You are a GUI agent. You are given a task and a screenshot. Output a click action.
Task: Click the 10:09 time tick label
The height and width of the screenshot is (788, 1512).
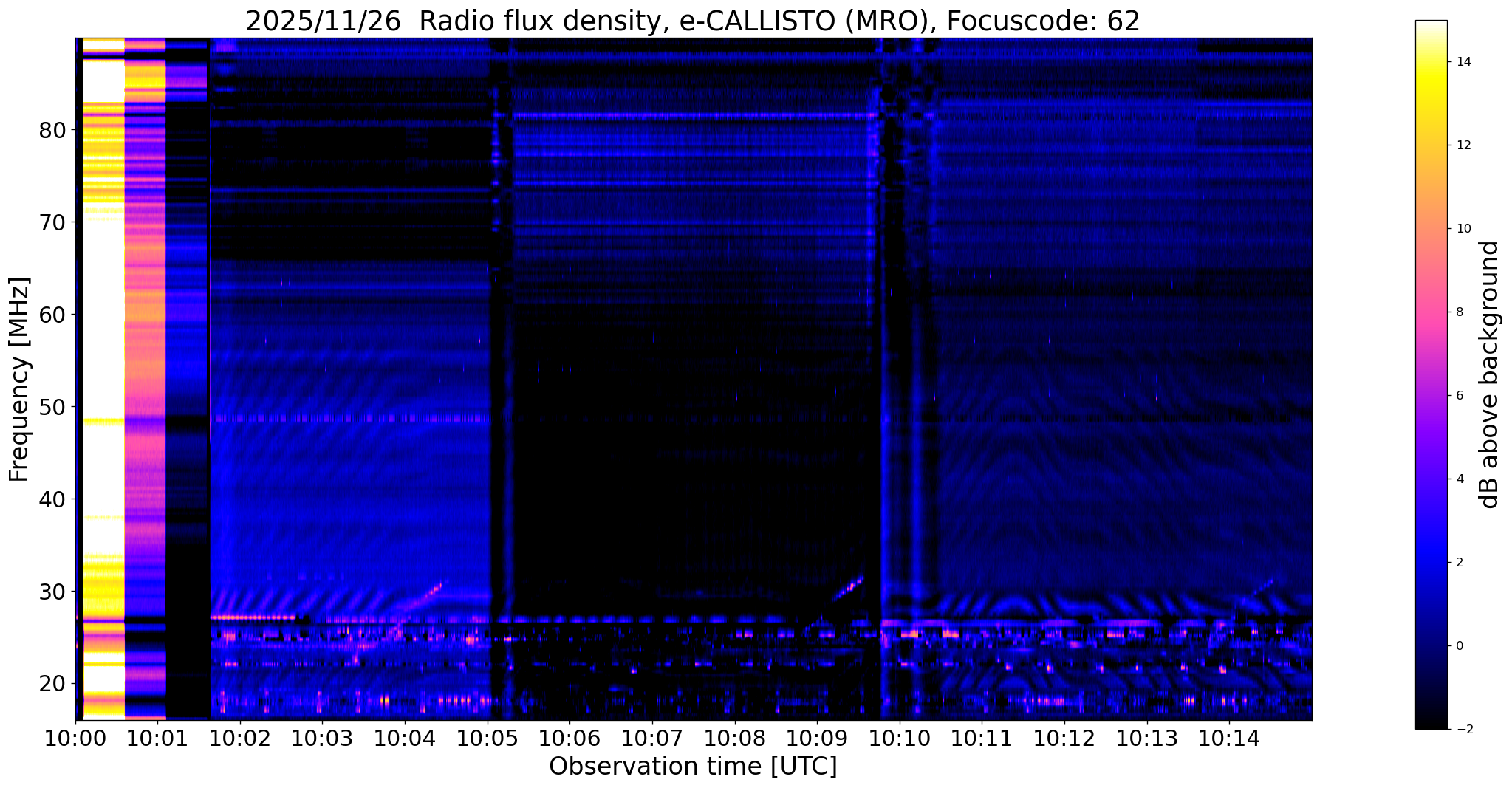(817, 738)
